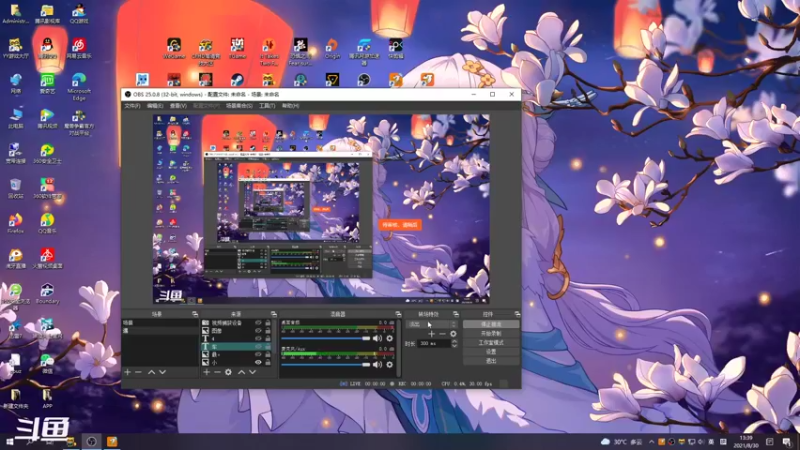Screen dimensions: 800x450
Task: Open Boundary desktop shortcut
Action: coord(47,294)
